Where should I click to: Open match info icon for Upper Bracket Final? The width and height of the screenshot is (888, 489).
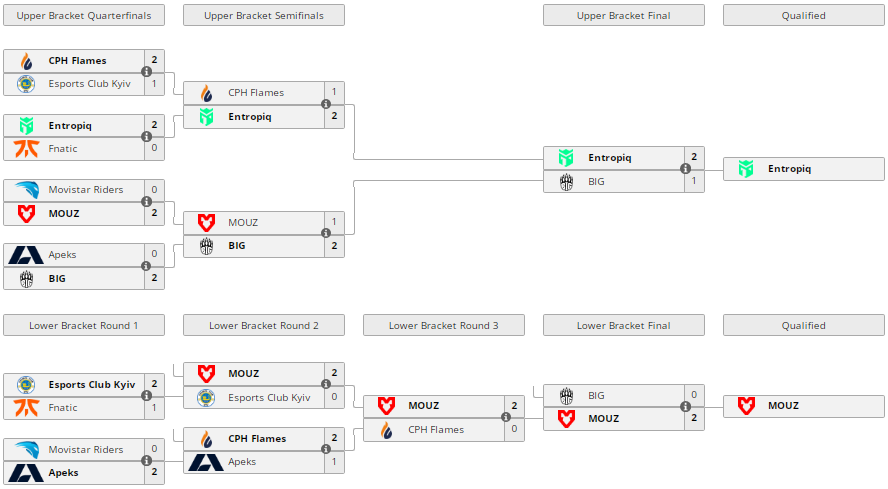686,169
